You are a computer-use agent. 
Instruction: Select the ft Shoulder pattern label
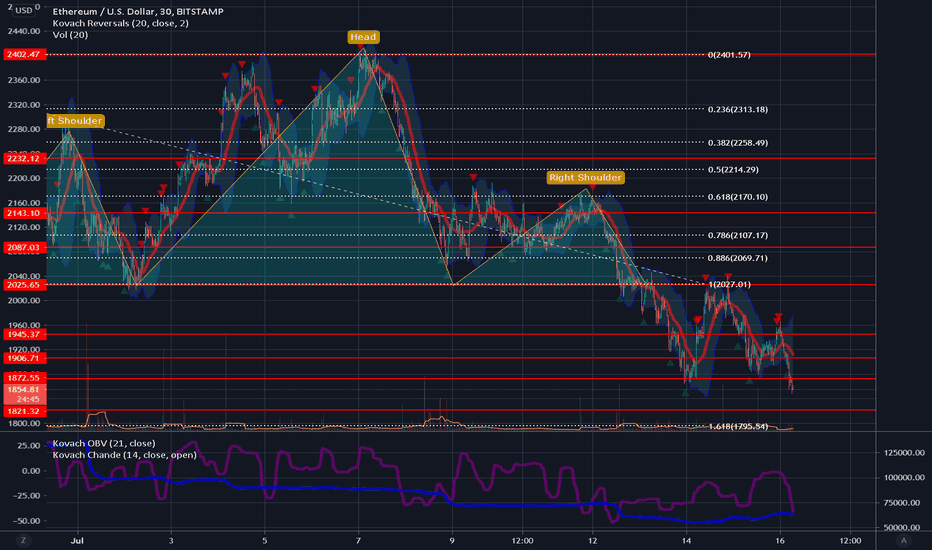click(x=75, y=121)
